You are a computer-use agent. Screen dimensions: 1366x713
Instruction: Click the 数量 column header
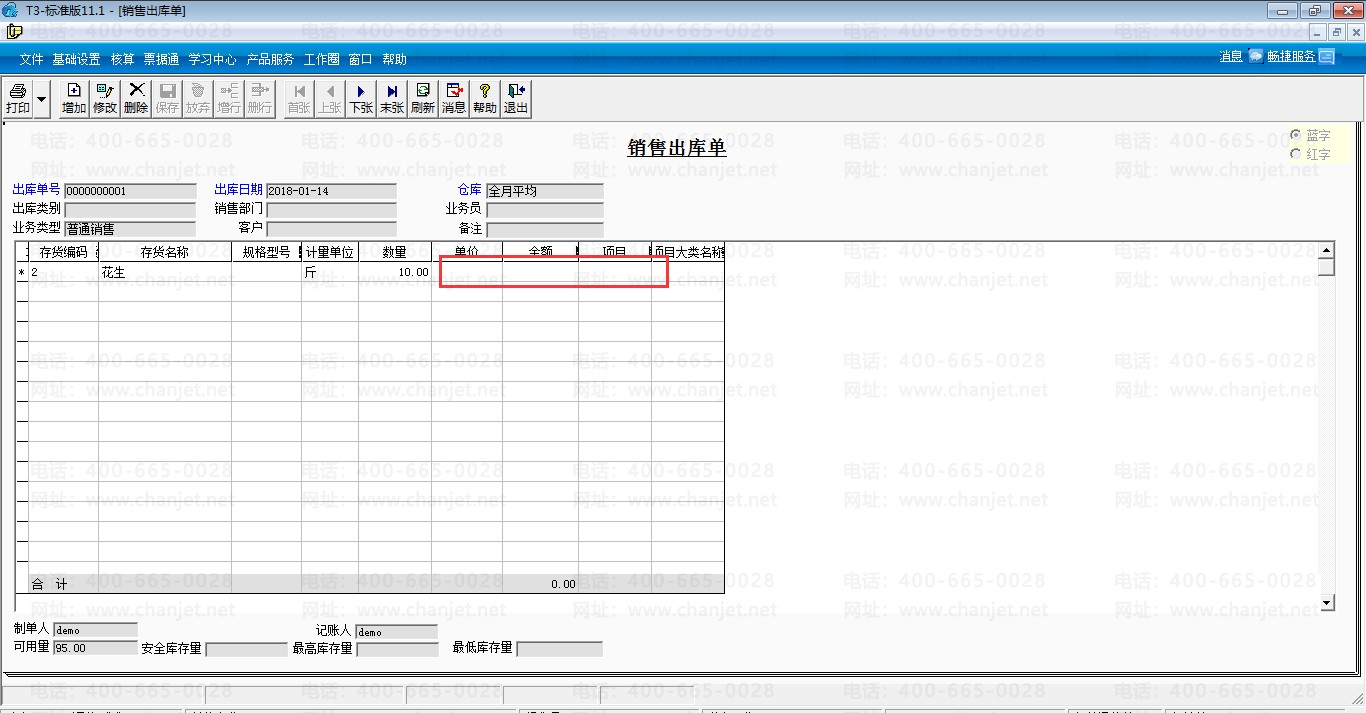click(395, 252)
